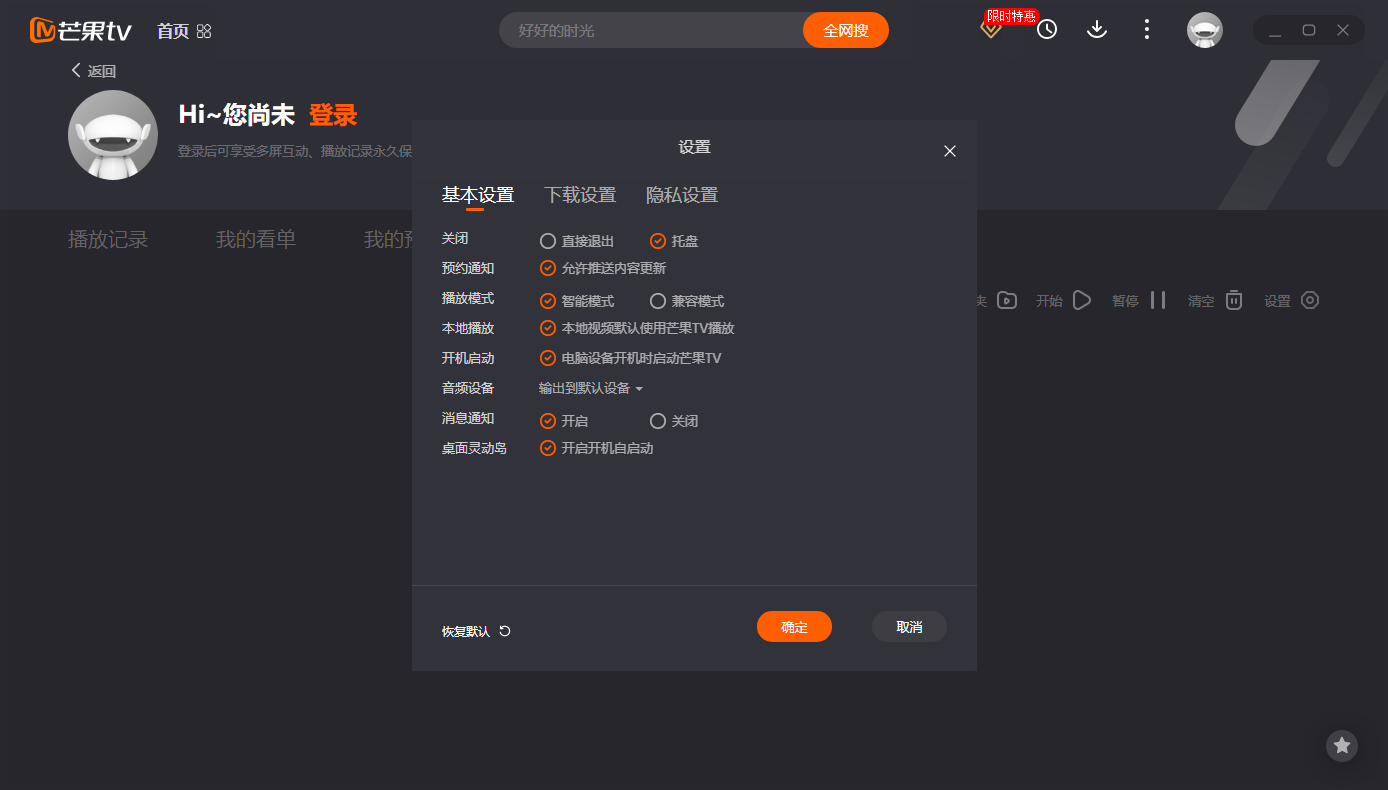Switch to the 下载设置 tab
This screenshot has width=1388, height=790.
[580, 195]
